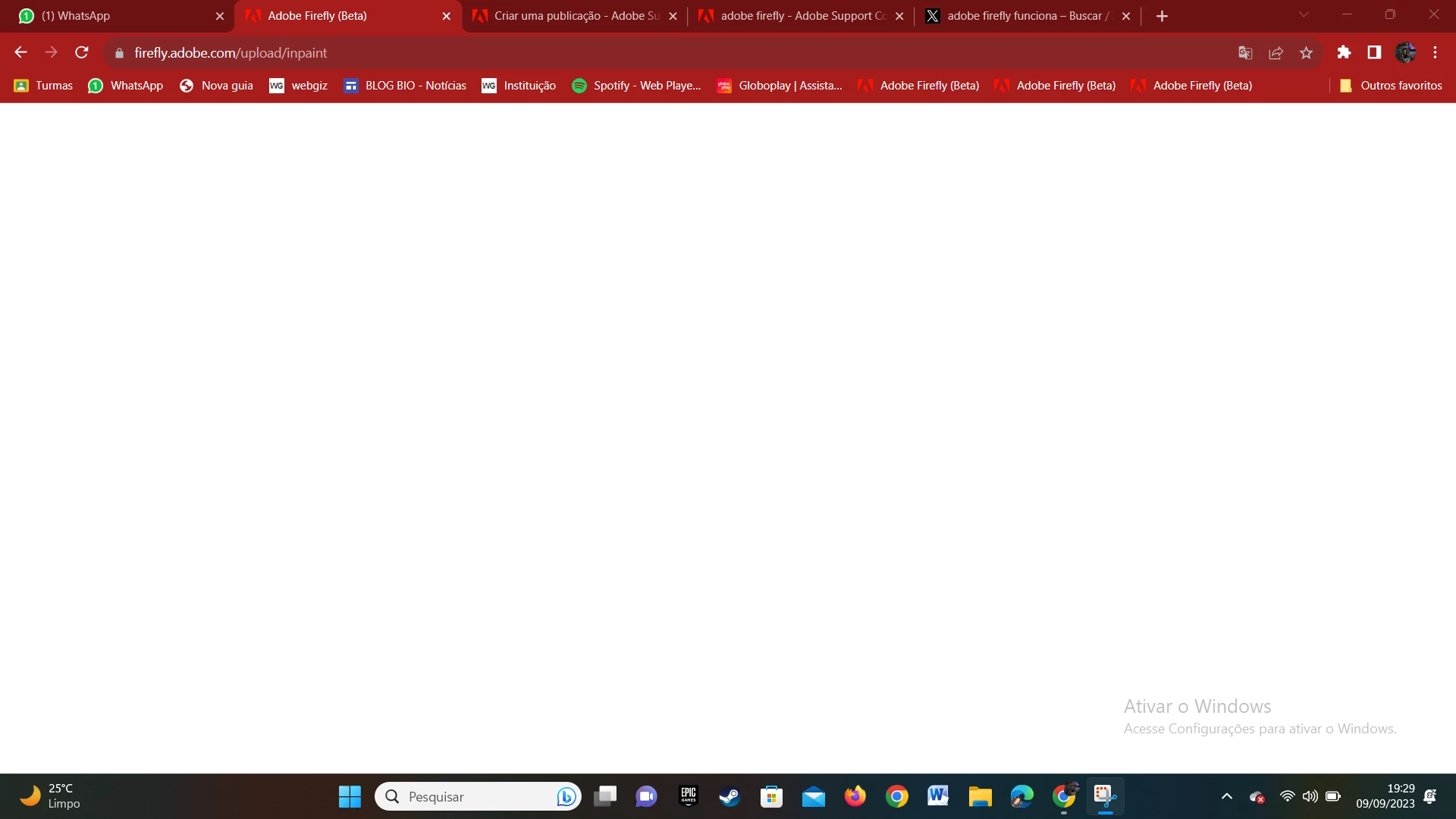Reload the Adobe Firefly page
1456x819 pixels.
82,52
